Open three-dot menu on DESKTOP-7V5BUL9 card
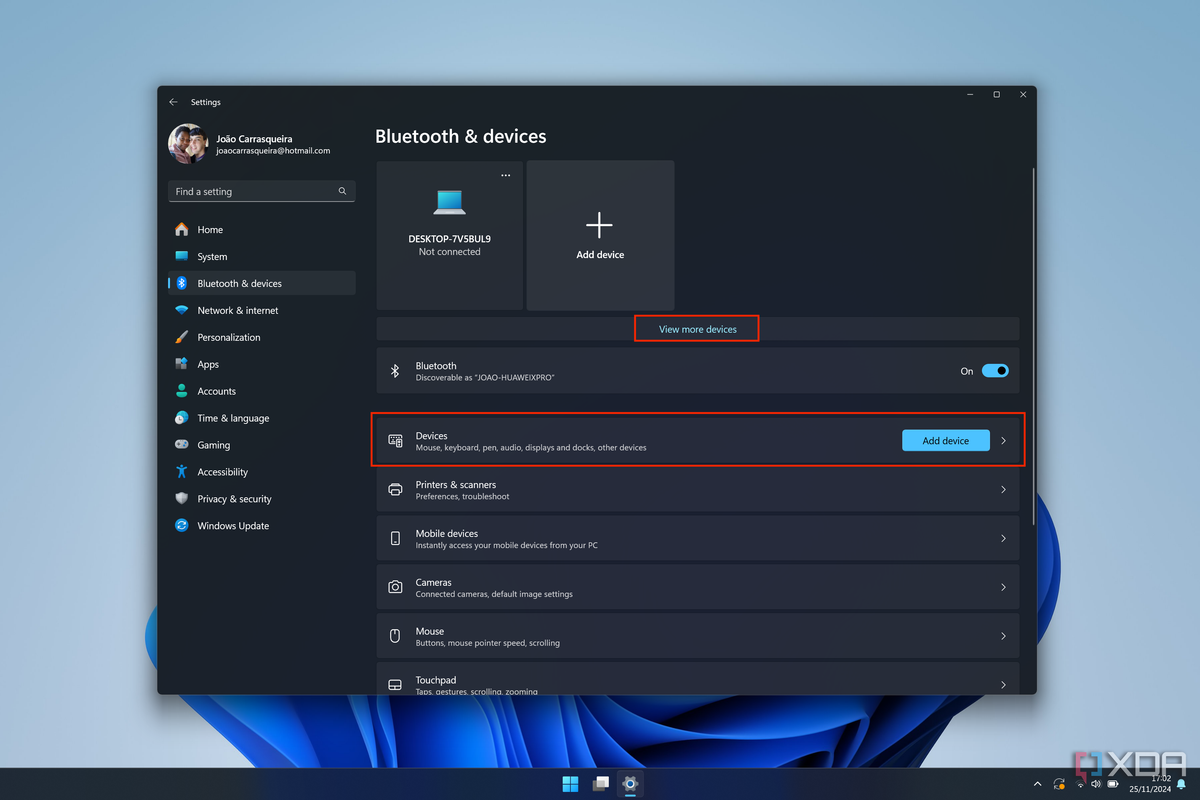Viewport: 1200px width, 800px height. (505, 175)
